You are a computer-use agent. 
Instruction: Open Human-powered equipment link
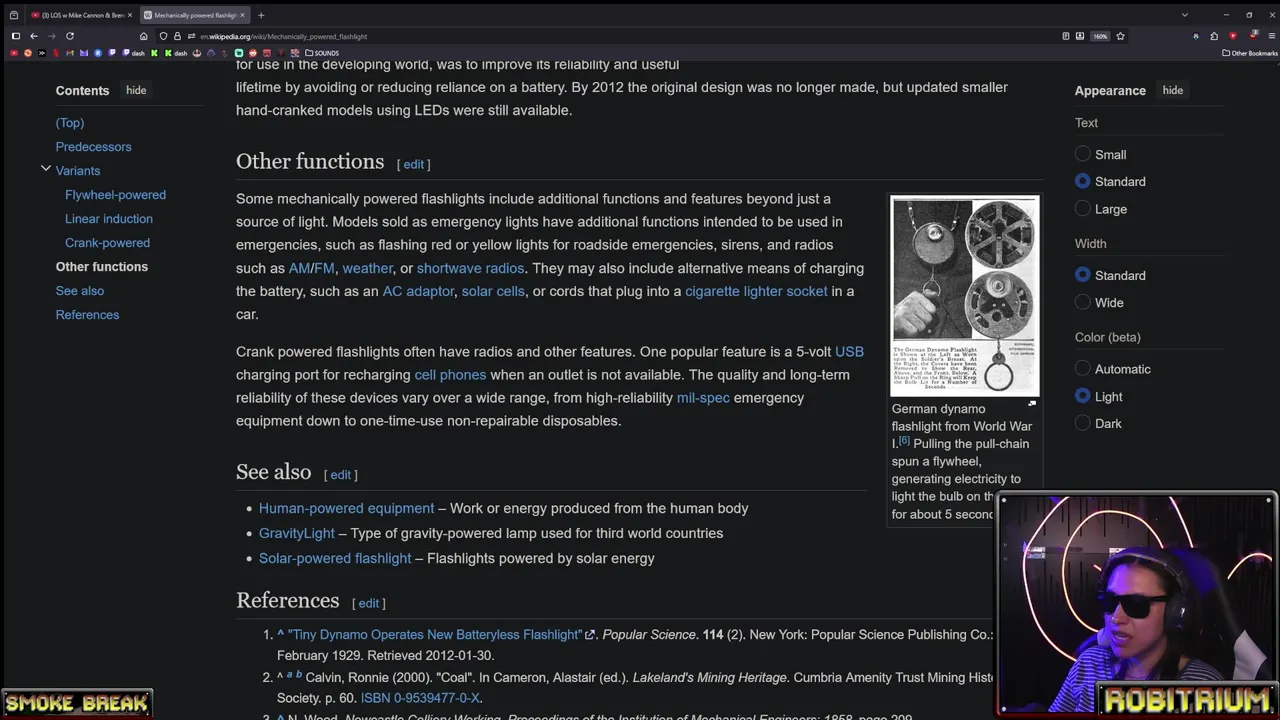(x=346, y=508)
